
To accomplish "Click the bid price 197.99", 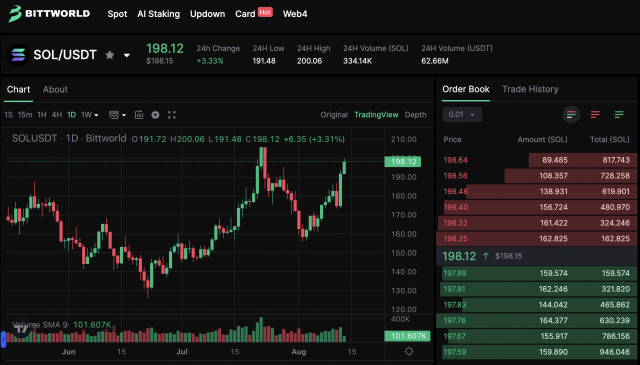I will pyautogui.click(x=455, y=273).
